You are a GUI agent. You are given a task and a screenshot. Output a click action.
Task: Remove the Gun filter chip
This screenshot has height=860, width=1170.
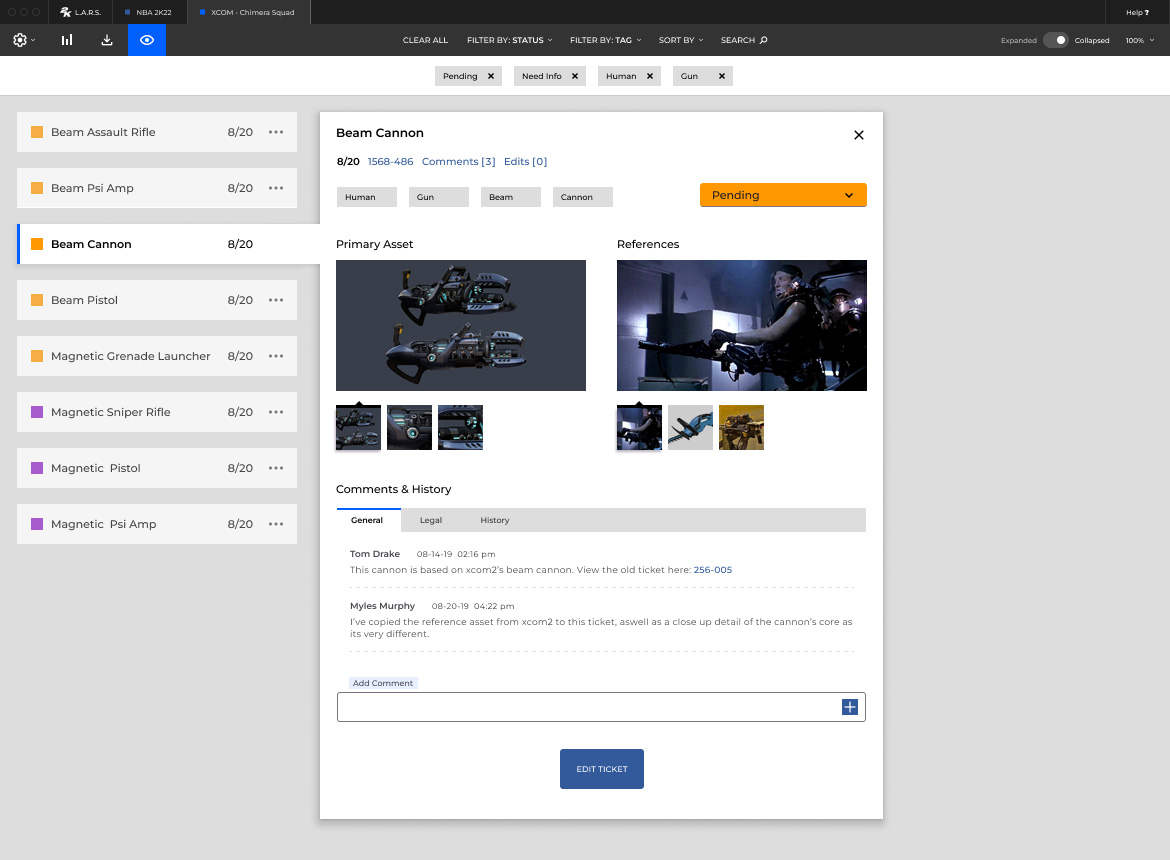tap(722, 76)
